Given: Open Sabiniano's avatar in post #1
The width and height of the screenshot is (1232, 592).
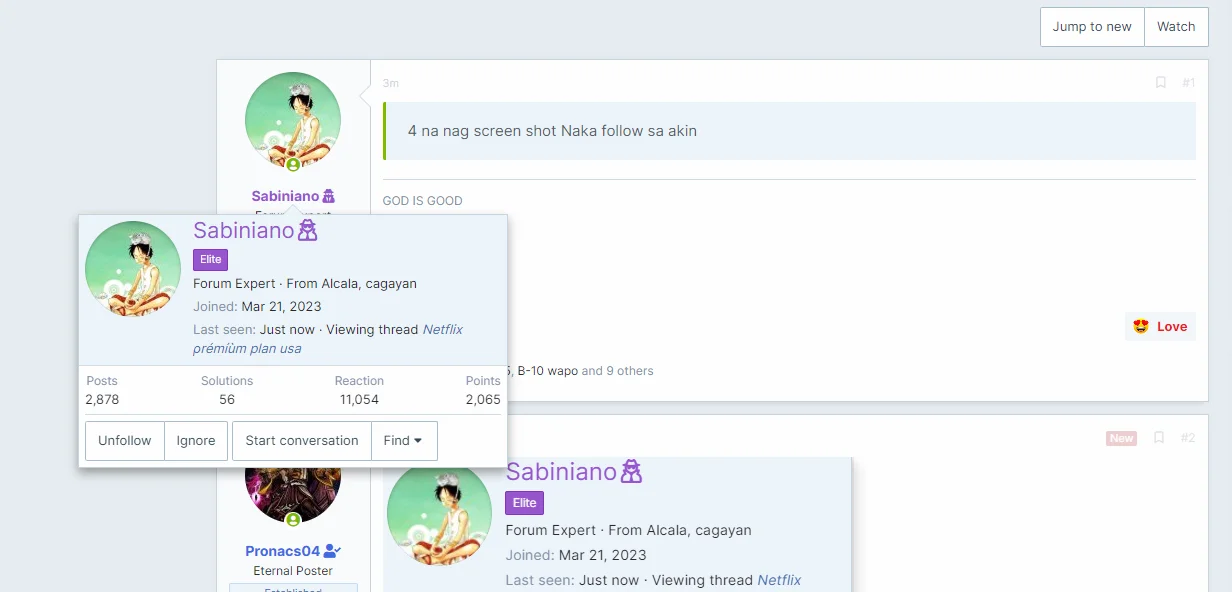Looking at the screenshot, I should coord(293,120).
